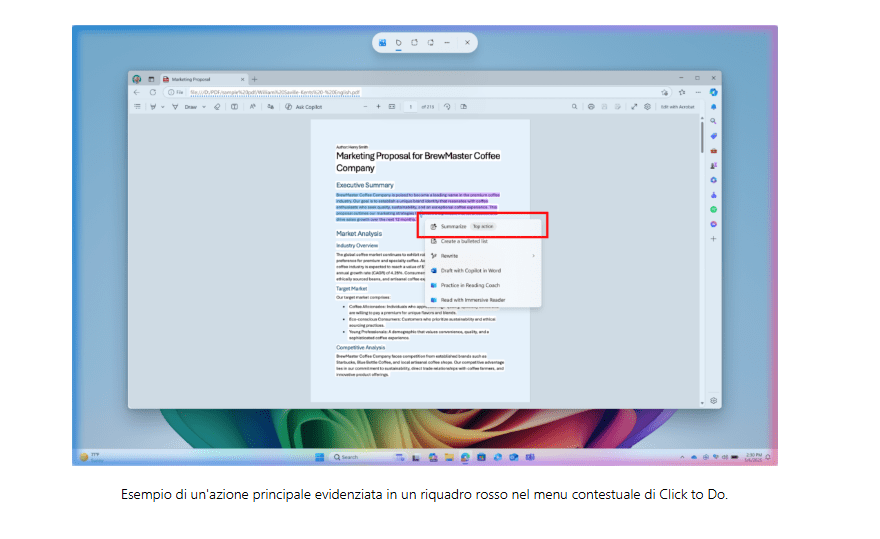880x539 pixels.
Task: Print the PDF document
Action: (x=591, y=107)
